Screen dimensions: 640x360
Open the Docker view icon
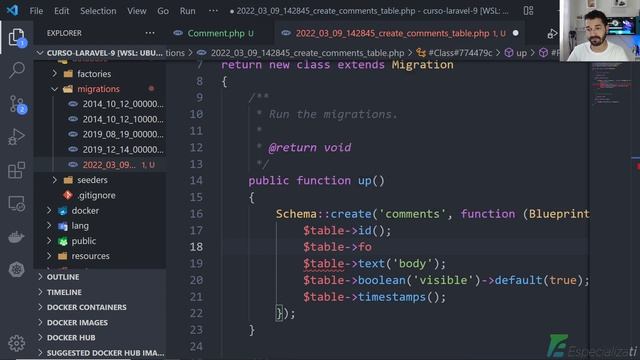[x=16, y=237]
